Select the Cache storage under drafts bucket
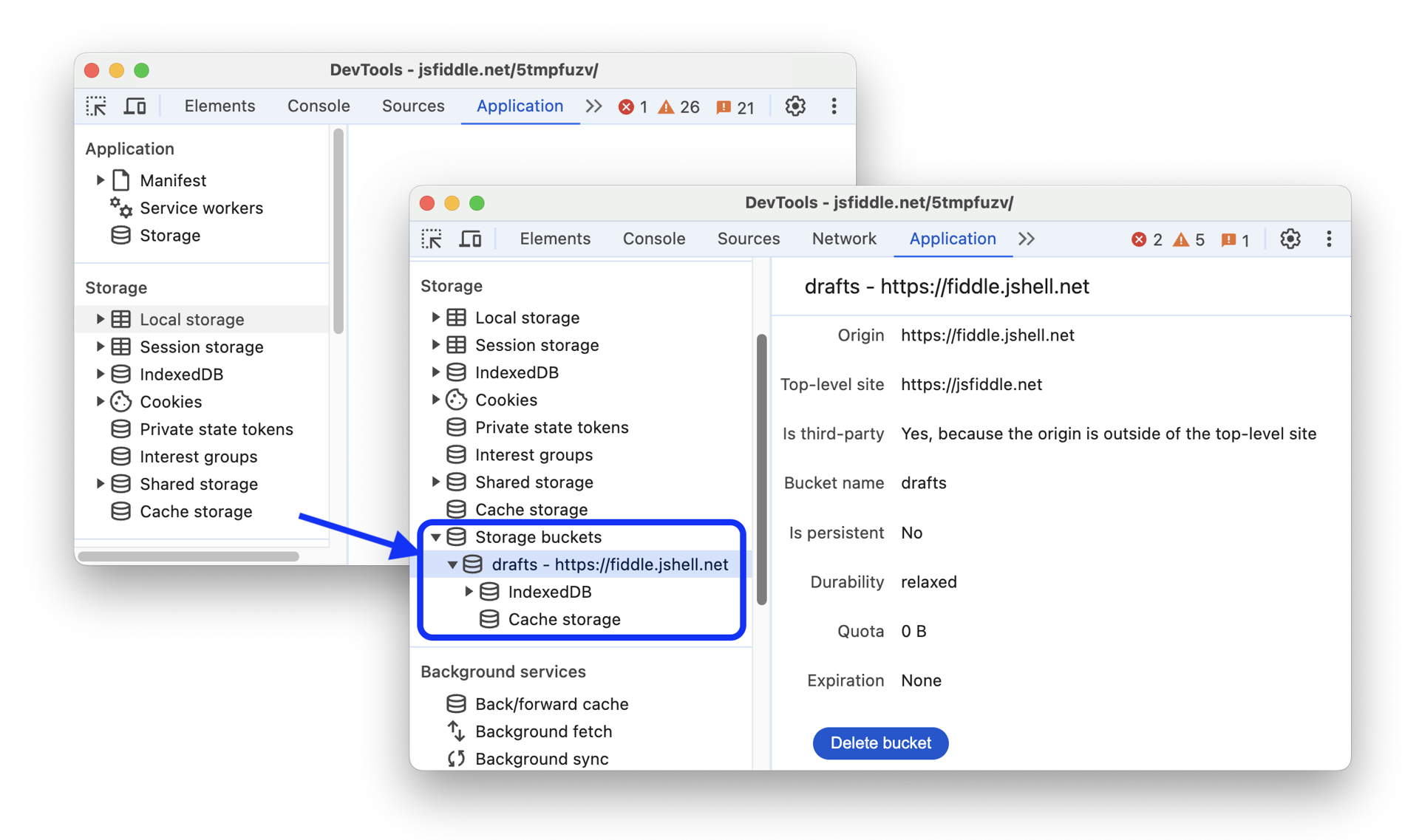The height and width of the screenshot is (840, 1419). 563,618
